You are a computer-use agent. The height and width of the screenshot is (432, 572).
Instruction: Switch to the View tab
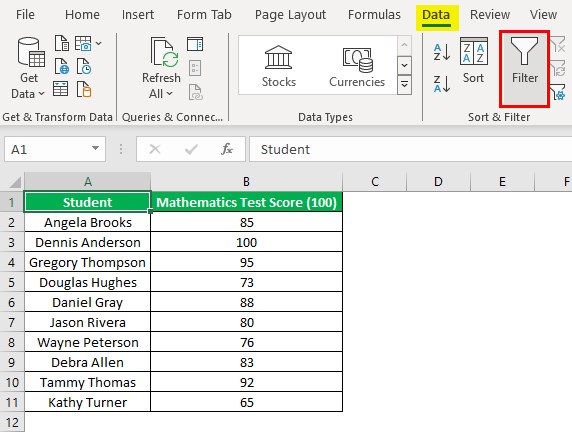click(x=544, y=15)
